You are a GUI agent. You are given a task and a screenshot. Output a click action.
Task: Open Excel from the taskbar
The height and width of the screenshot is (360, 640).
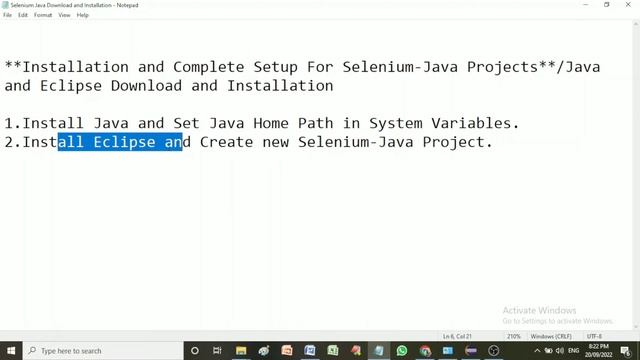pyautogui.click(x=333, y=351)
